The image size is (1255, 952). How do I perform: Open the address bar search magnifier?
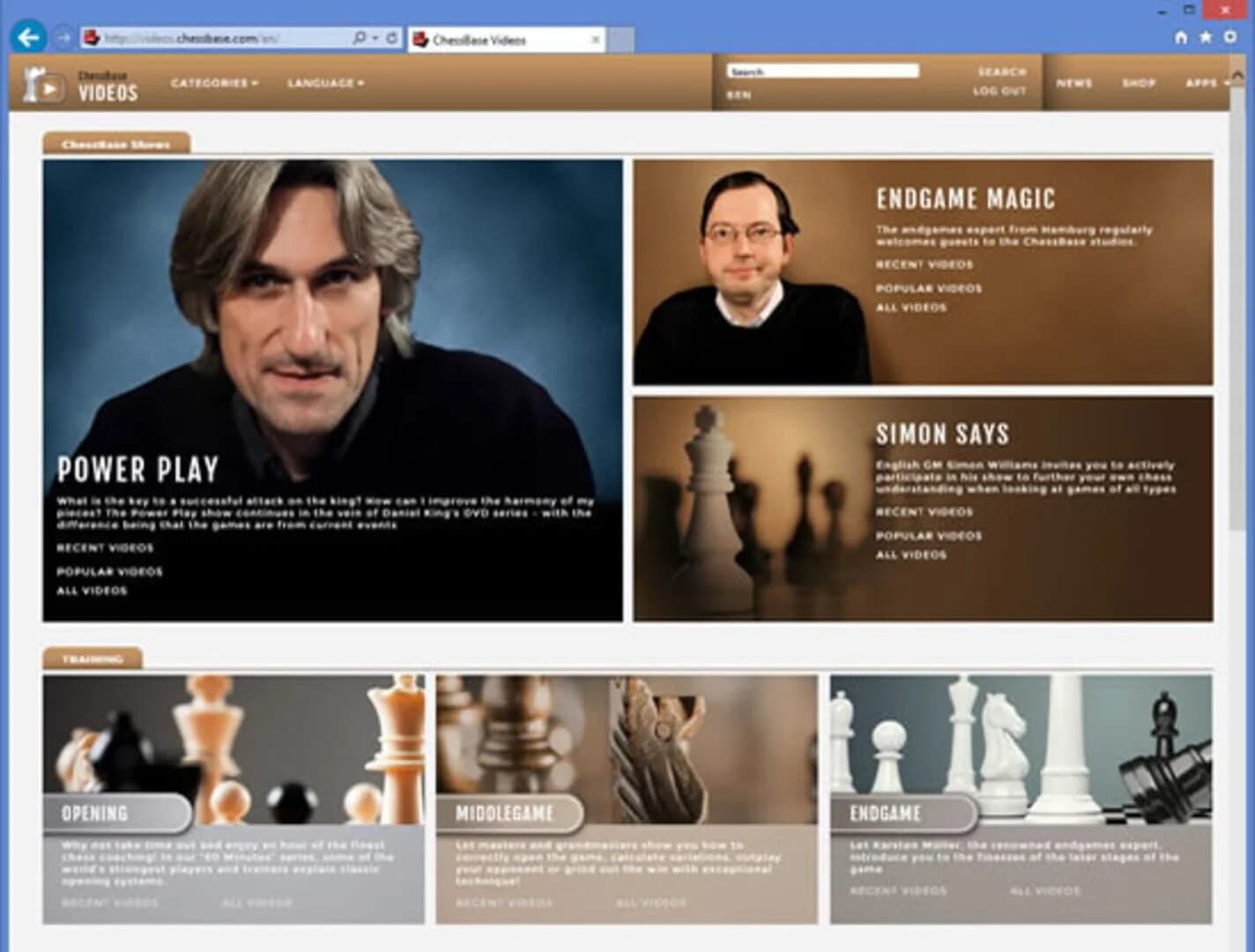point(360,37)
